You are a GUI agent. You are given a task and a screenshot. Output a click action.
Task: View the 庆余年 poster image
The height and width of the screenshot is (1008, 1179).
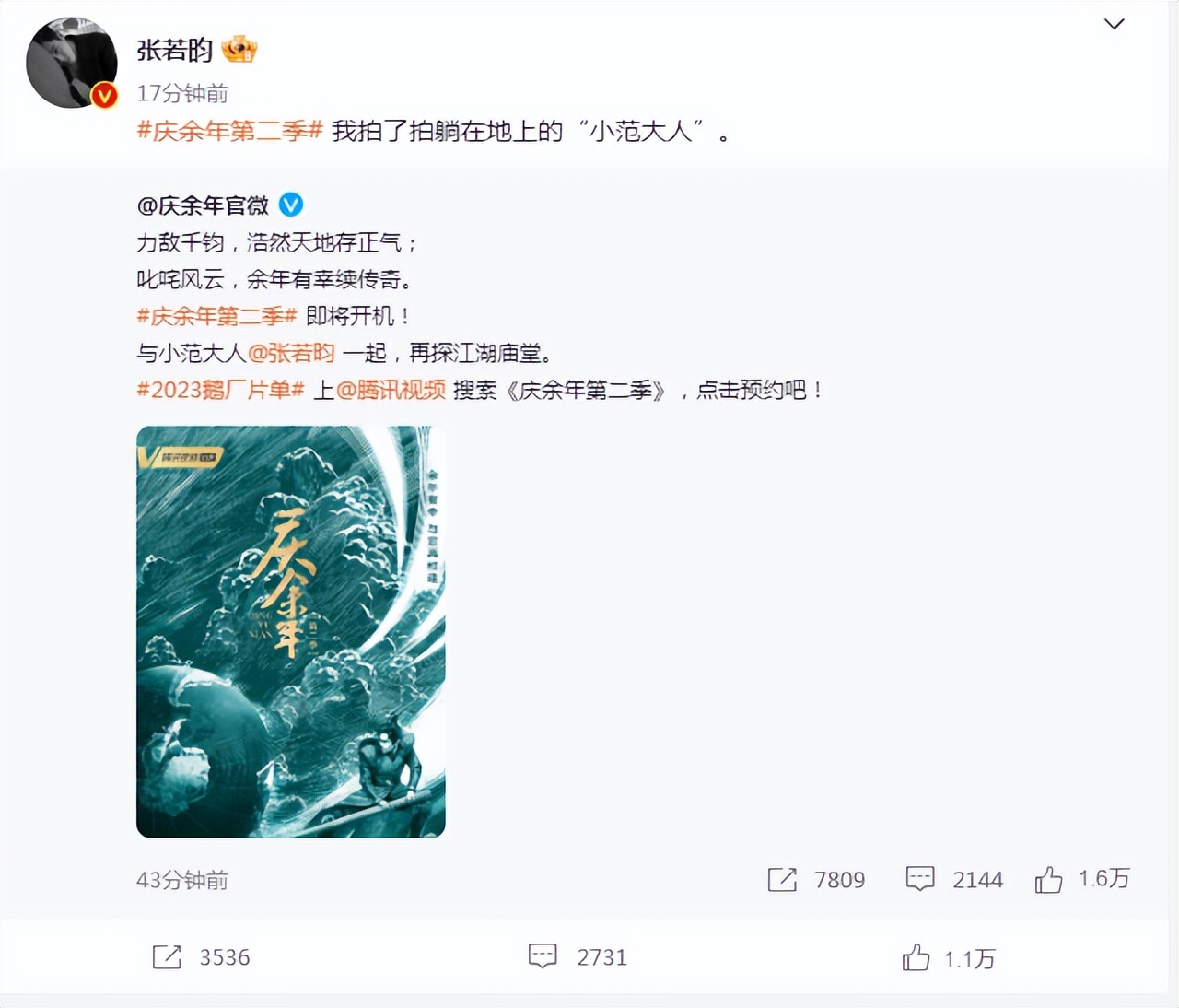point(291,632)
